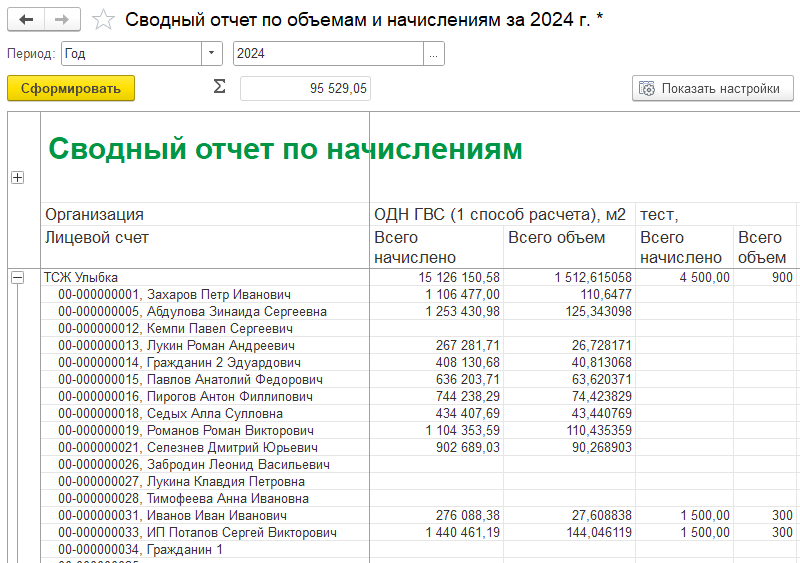Select the Лицевой счет column header
800x563 pixels.
click(x=205, y=247)
